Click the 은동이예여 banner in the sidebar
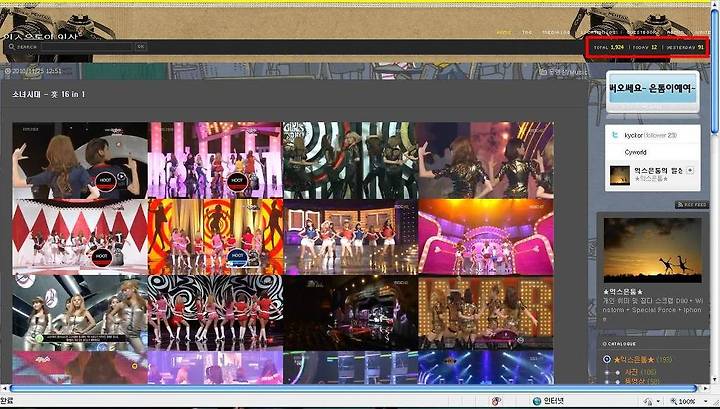Screen dimensions: 720x409 point(652,88)
